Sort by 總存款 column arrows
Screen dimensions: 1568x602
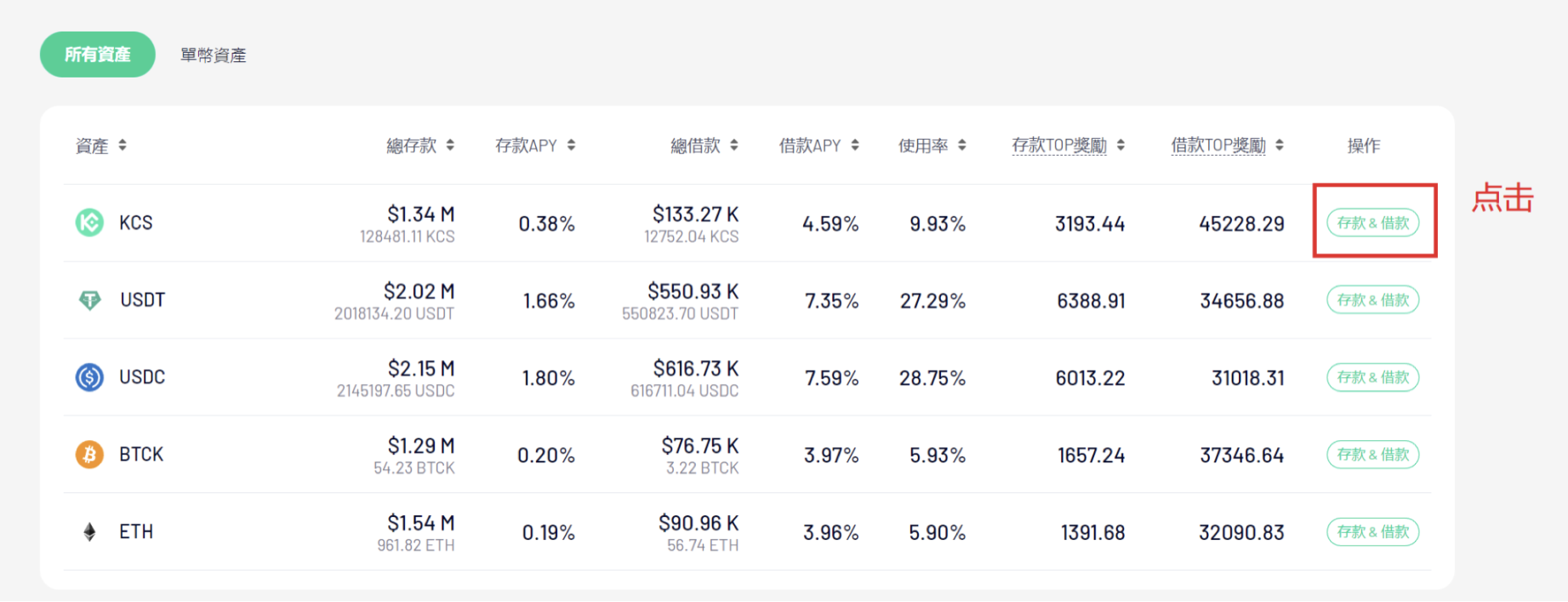coord(450,146)
